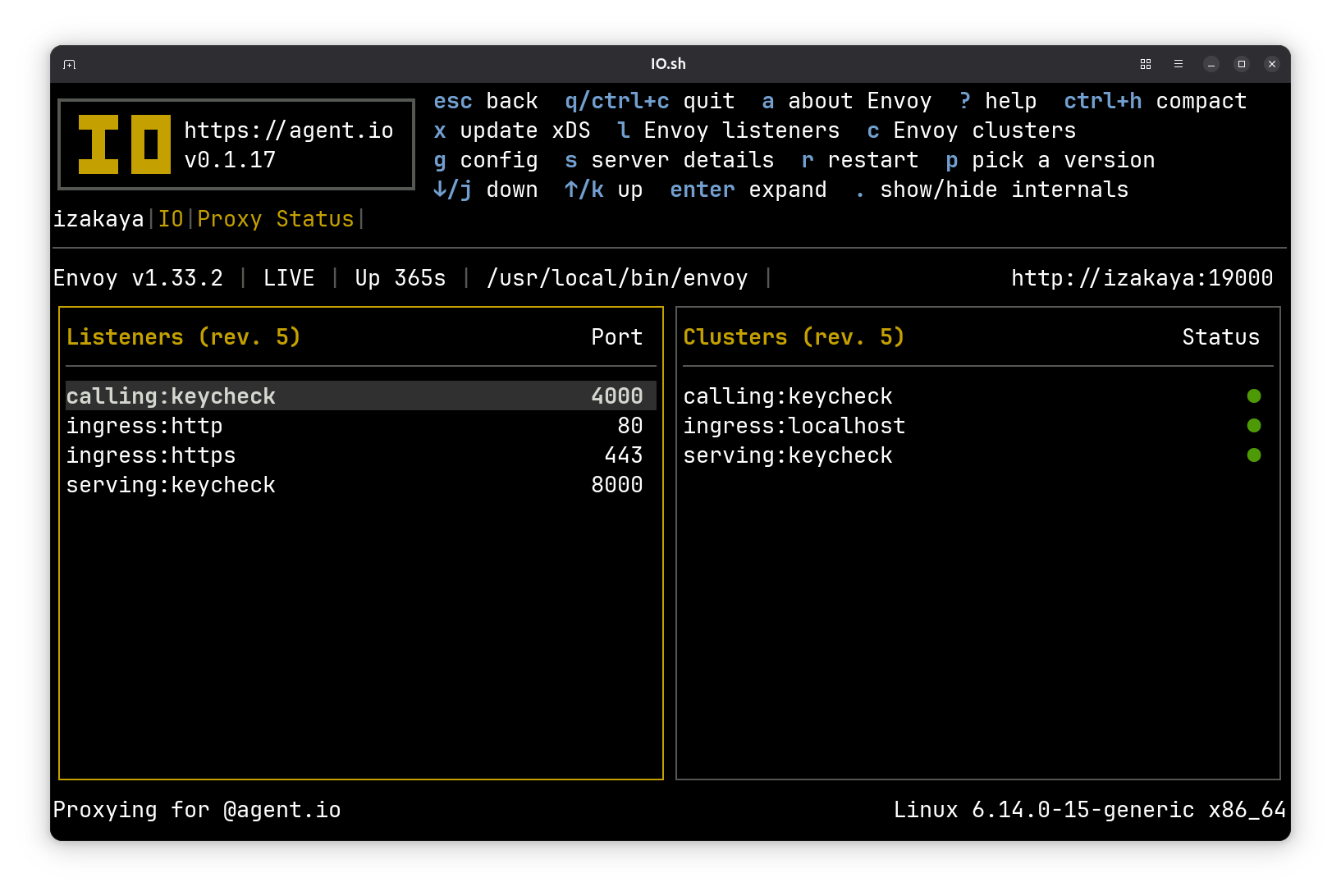The height and width of the screenshot is (896, 1341).
Task: Open the https://agent.io link
Action: pyautogui.click(x=289, y=130)
